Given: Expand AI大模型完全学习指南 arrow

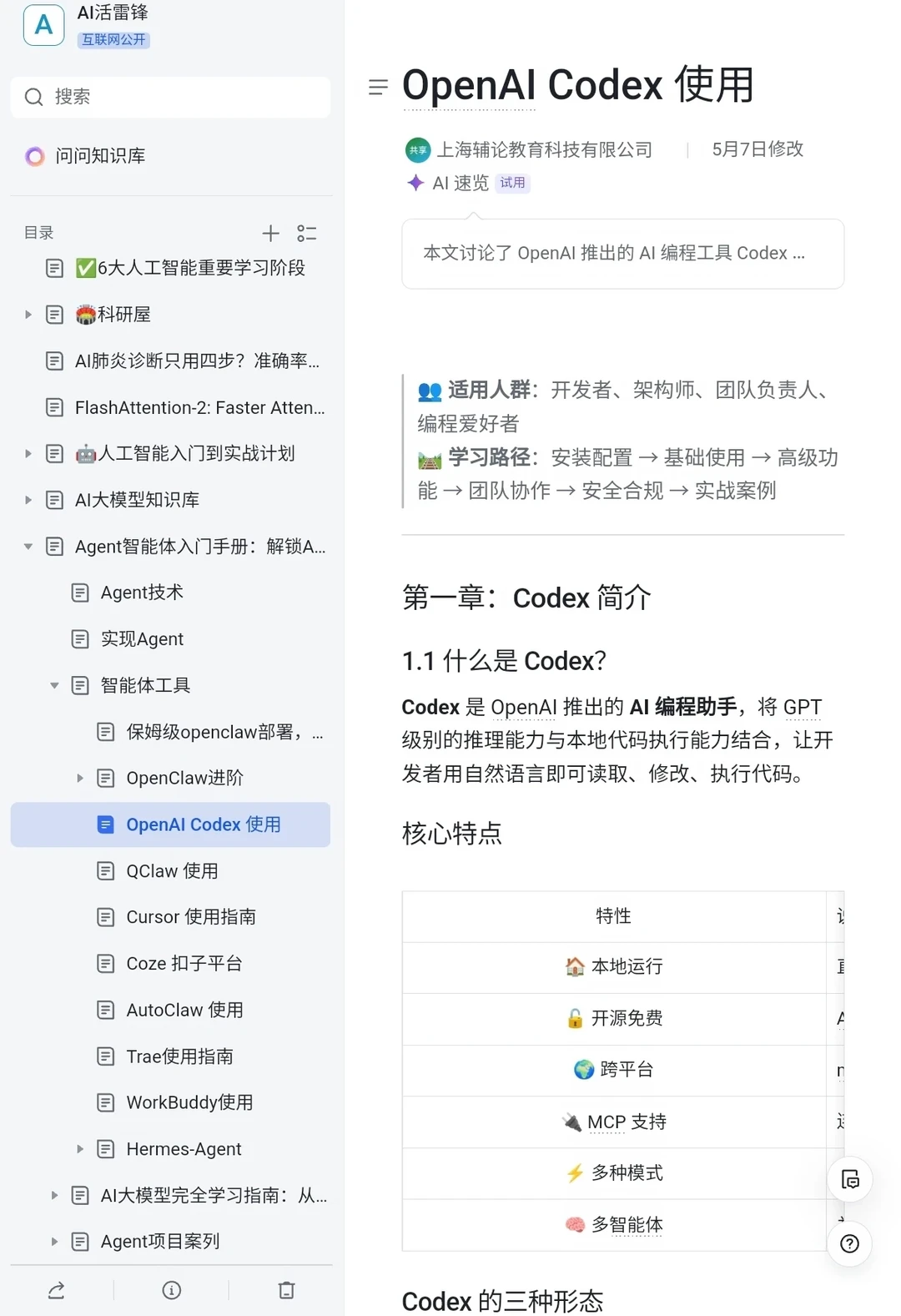Looking at the screenshot, I should (x=54, y=1195).
